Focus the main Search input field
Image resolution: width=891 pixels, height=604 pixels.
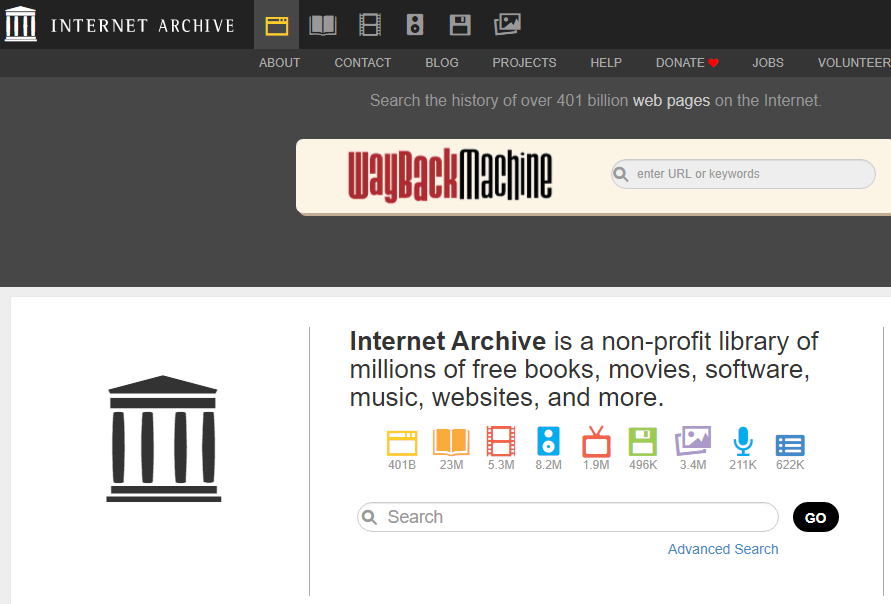(x=567, y=517)
